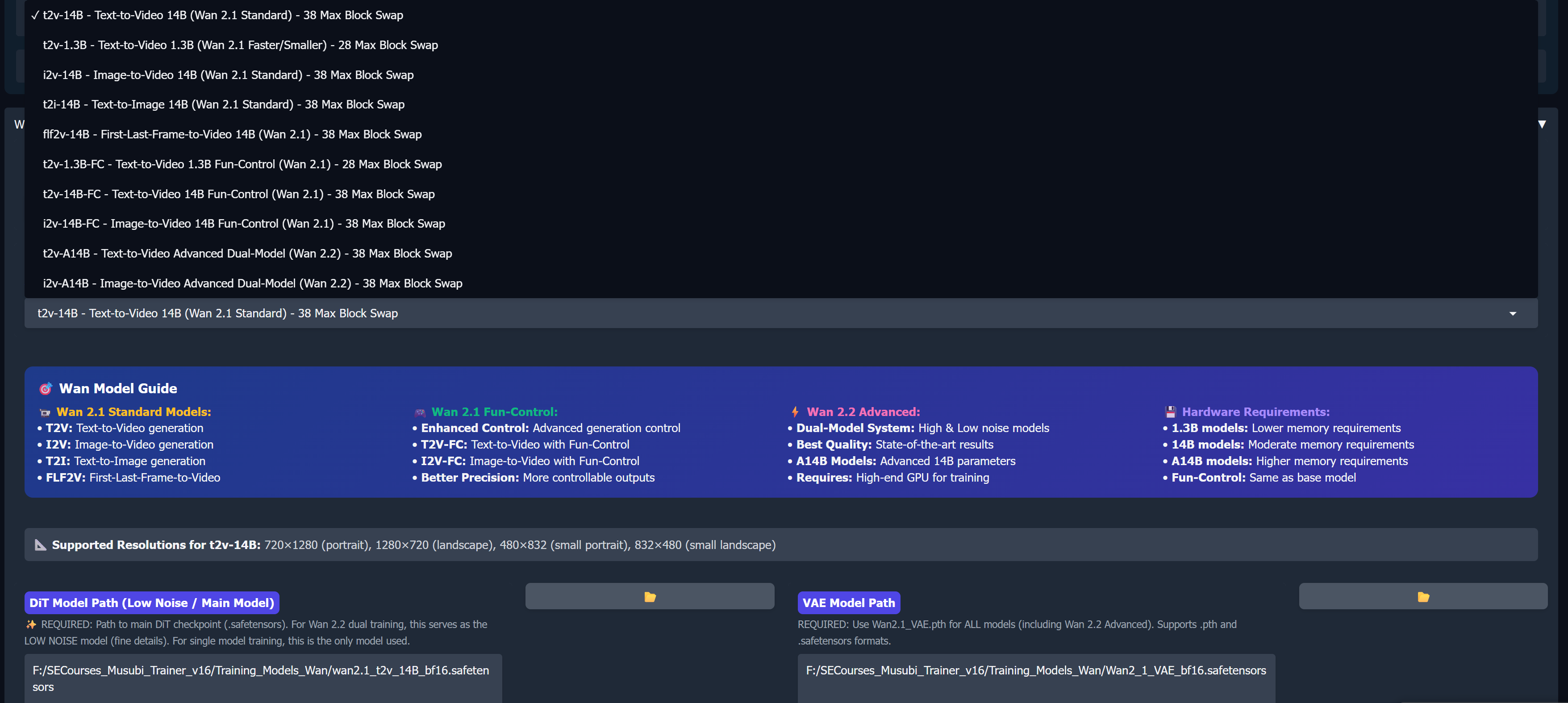This screenshot has height=703, width=1568.
Task: Click the VAE Model Path text field
Action: (1036, 678)
